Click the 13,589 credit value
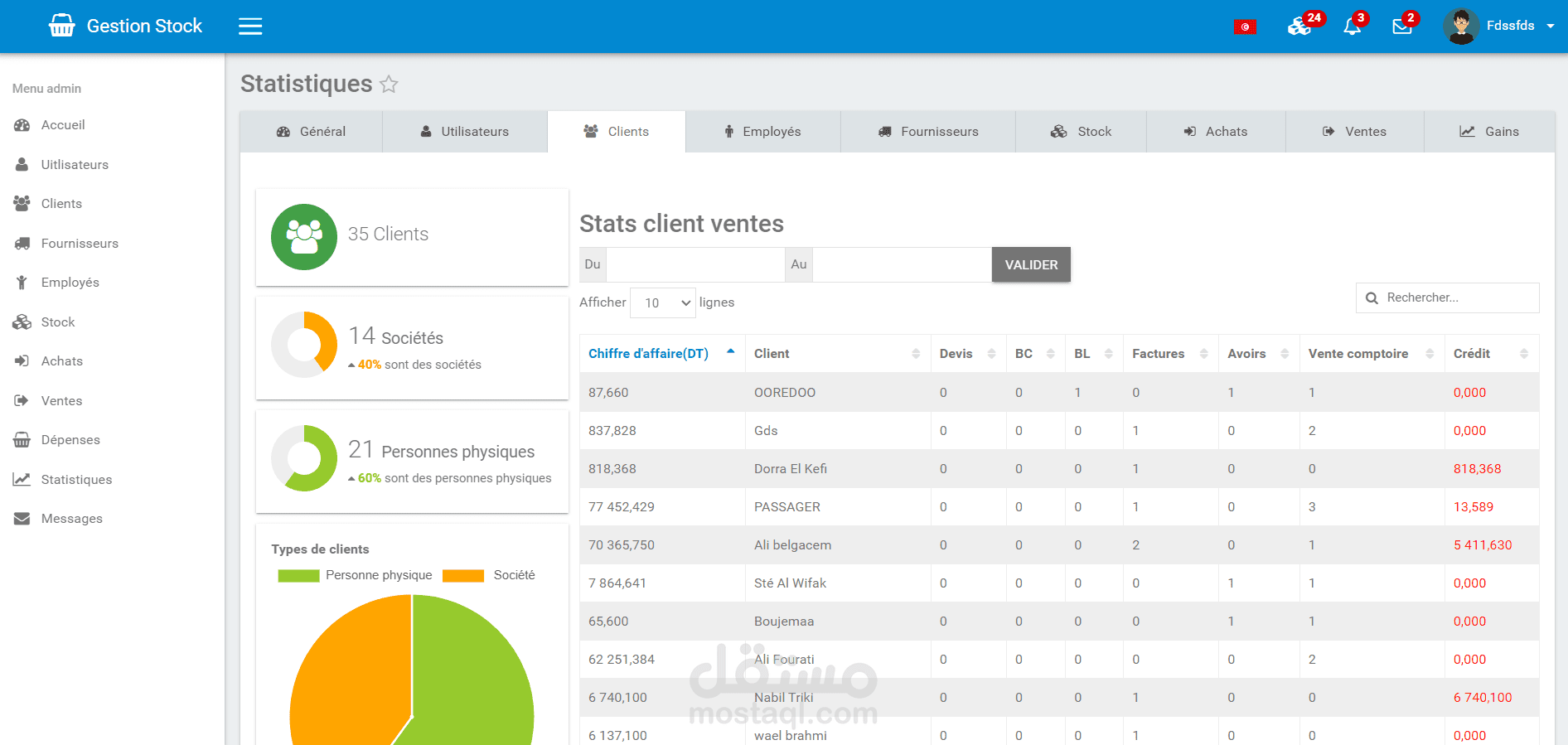 (1474, 507)
